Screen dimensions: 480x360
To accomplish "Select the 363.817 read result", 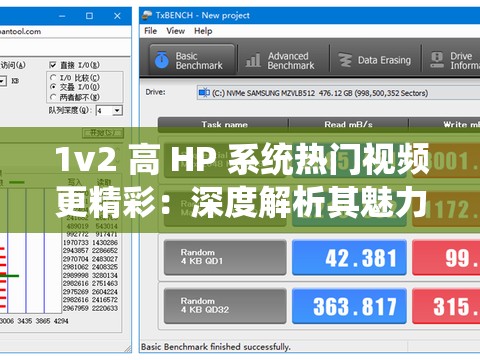I will tap(349, 306).
